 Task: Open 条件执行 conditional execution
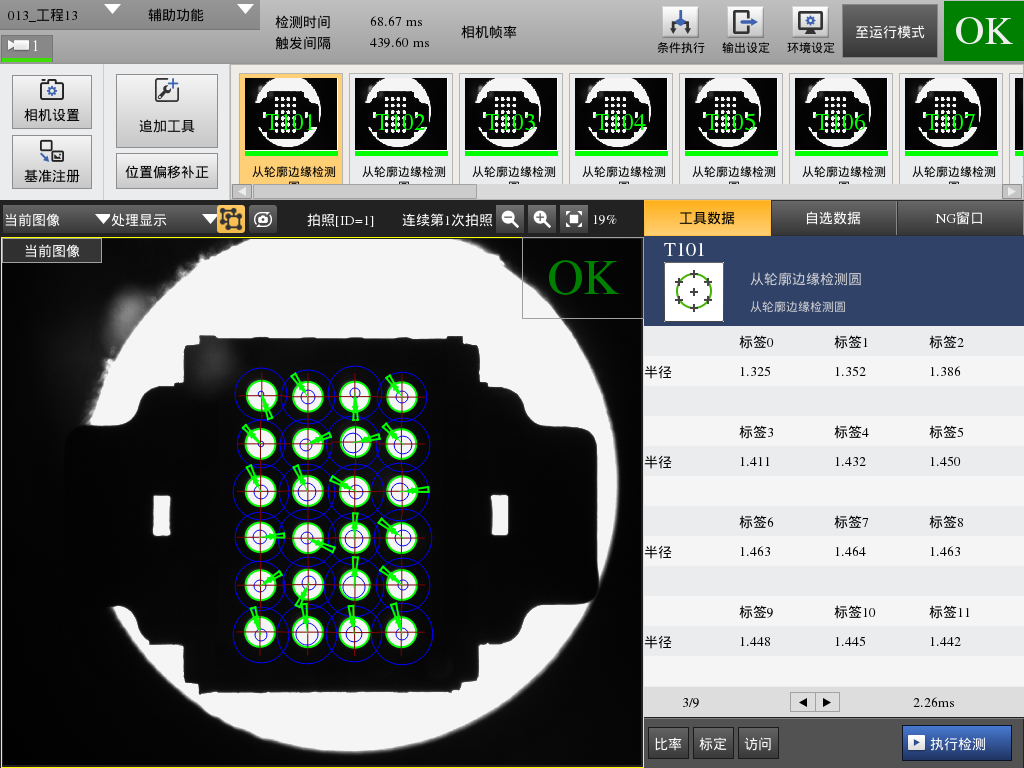(680, 30)
